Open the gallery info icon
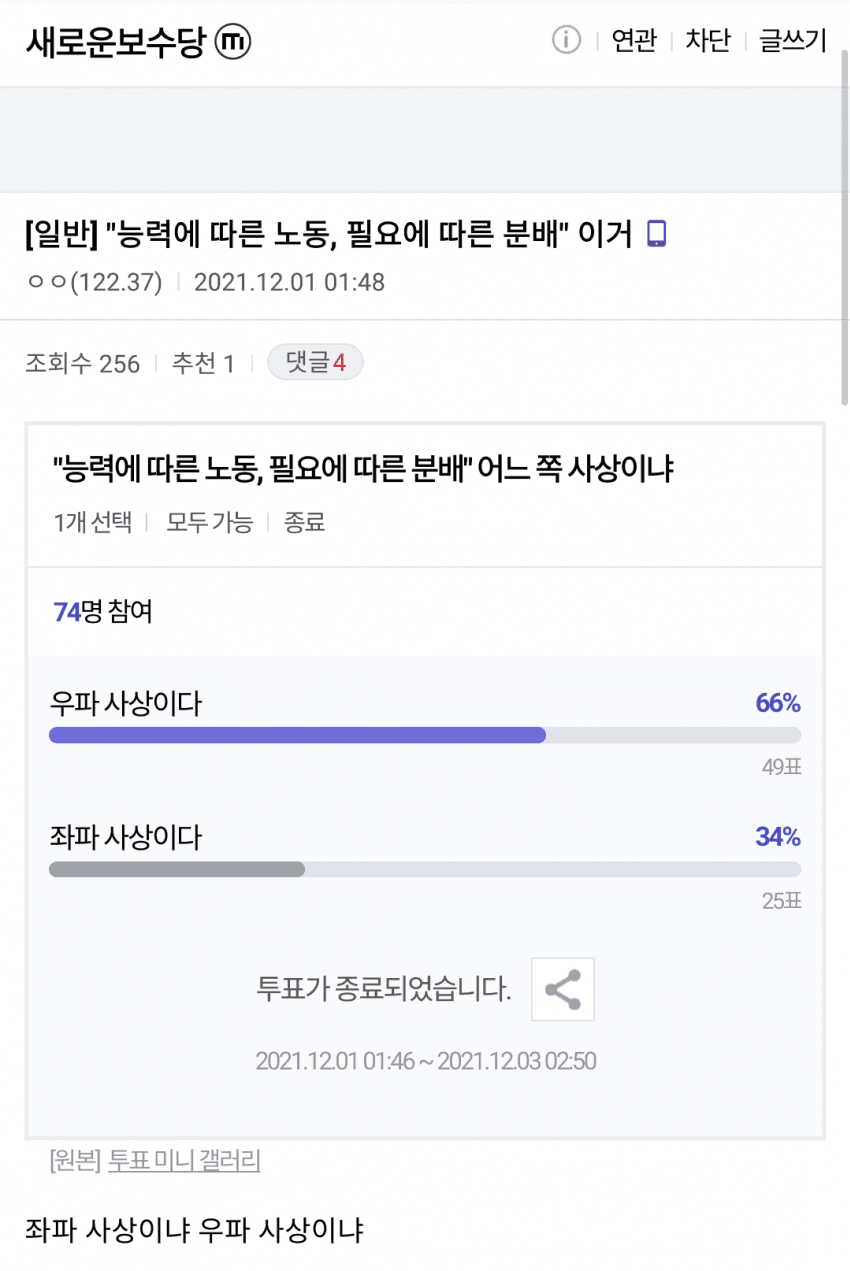850x1271 pixels. tap(566, 40)
